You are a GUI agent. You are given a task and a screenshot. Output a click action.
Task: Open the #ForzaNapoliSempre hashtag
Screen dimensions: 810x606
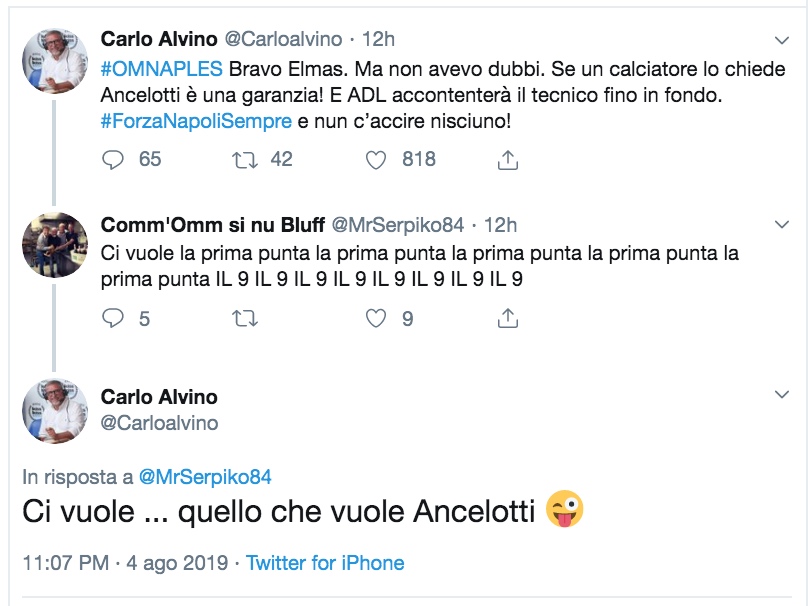pos(196,122)
